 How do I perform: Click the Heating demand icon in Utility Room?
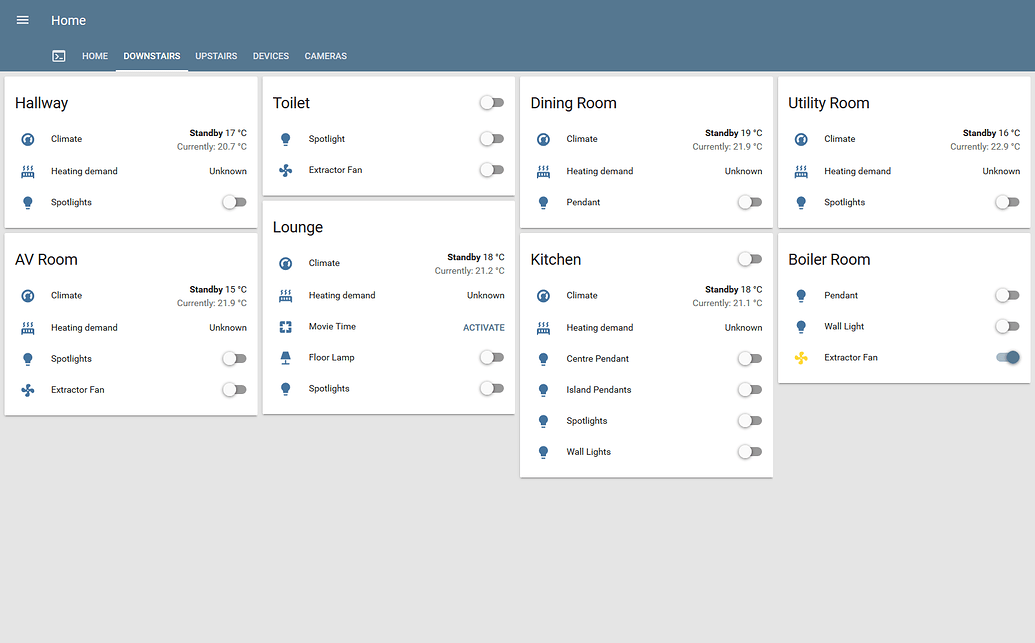800,170
